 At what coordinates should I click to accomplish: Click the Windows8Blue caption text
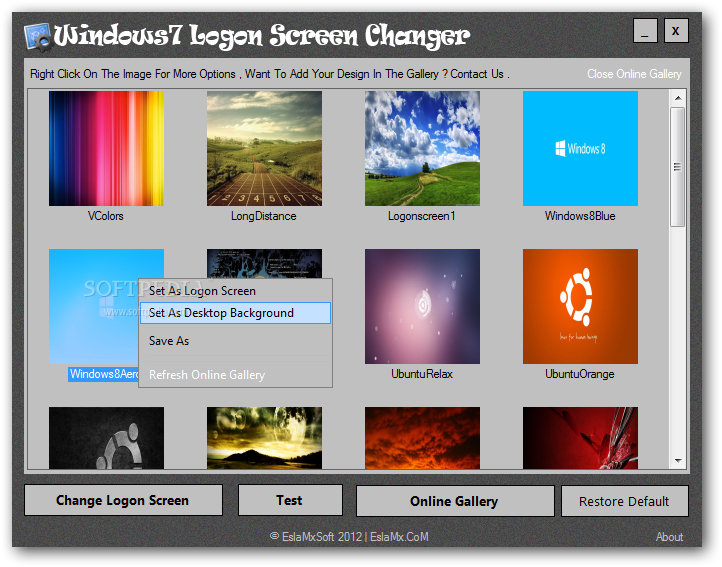coord(580,216)
